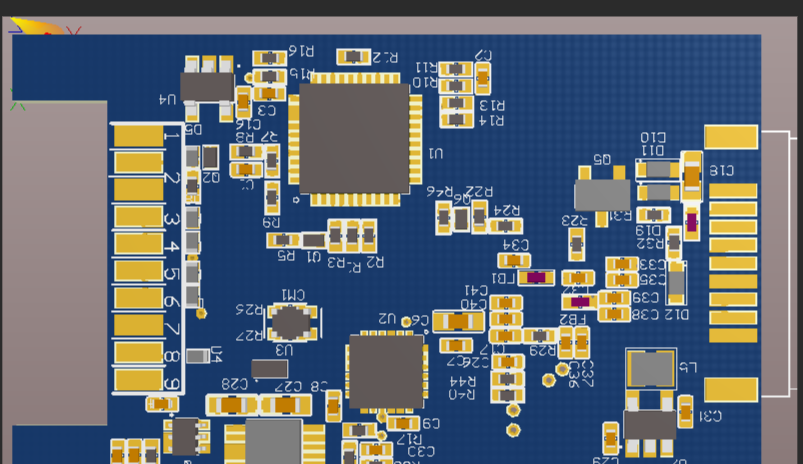Click pad 5 of the left connector
The height and width of the screenshot is (464, 803).
pos(138,271)
